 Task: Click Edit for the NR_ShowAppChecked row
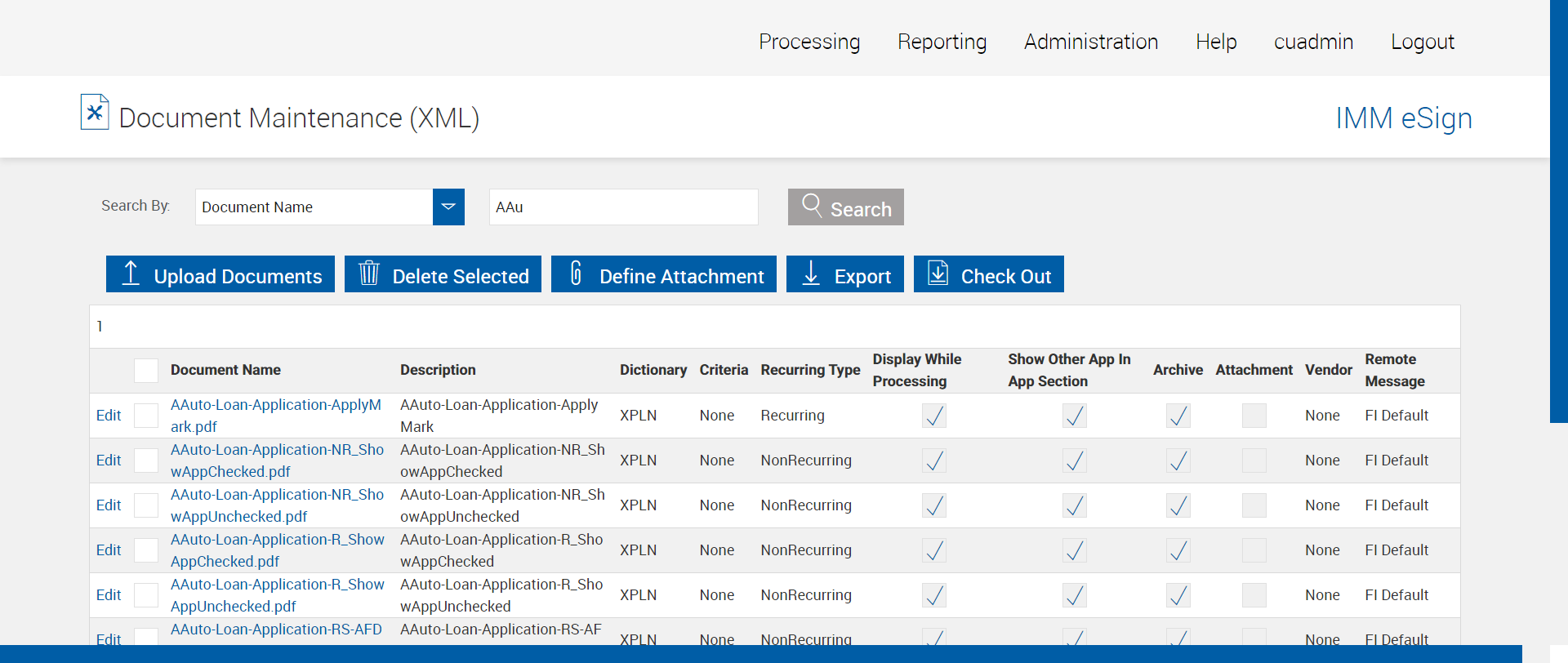click(x=109, y=461)
